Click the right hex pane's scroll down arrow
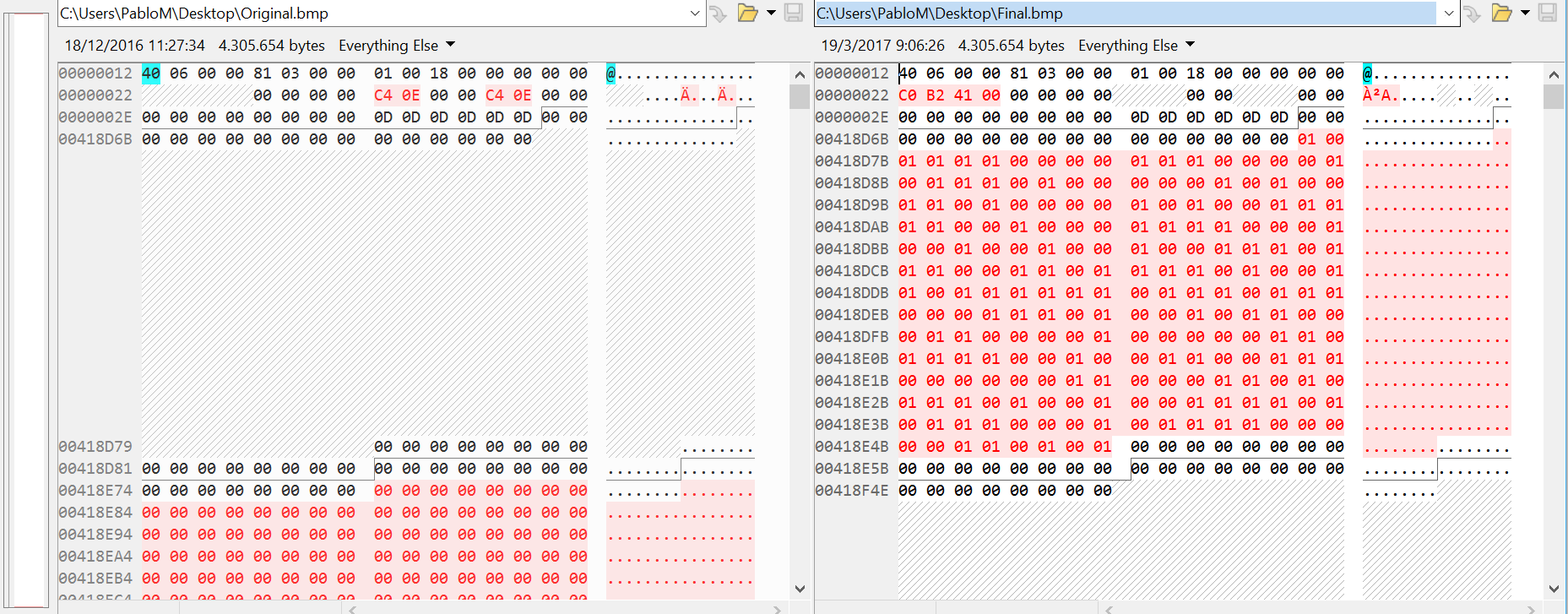Screen dimensions: 1568x614 [1554, 589]
